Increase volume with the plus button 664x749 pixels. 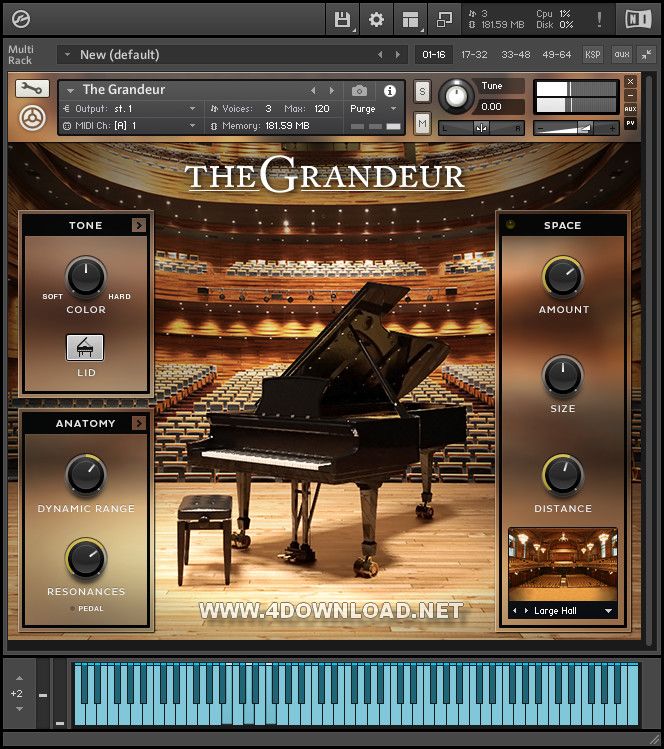tap(612, 128)
